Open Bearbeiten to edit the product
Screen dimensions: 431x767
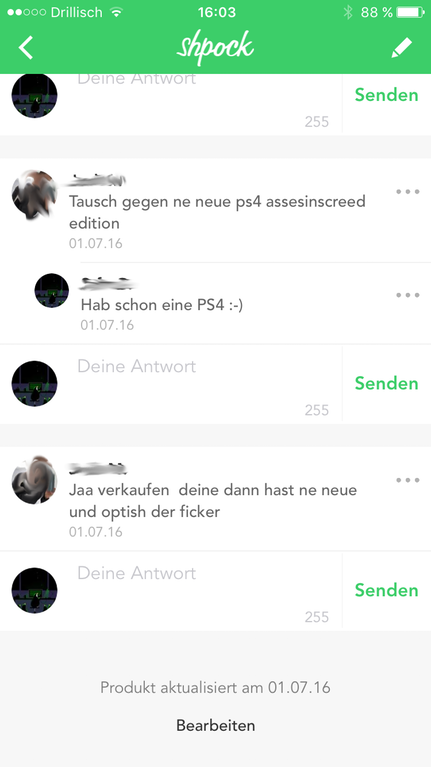tap(216, 725)
